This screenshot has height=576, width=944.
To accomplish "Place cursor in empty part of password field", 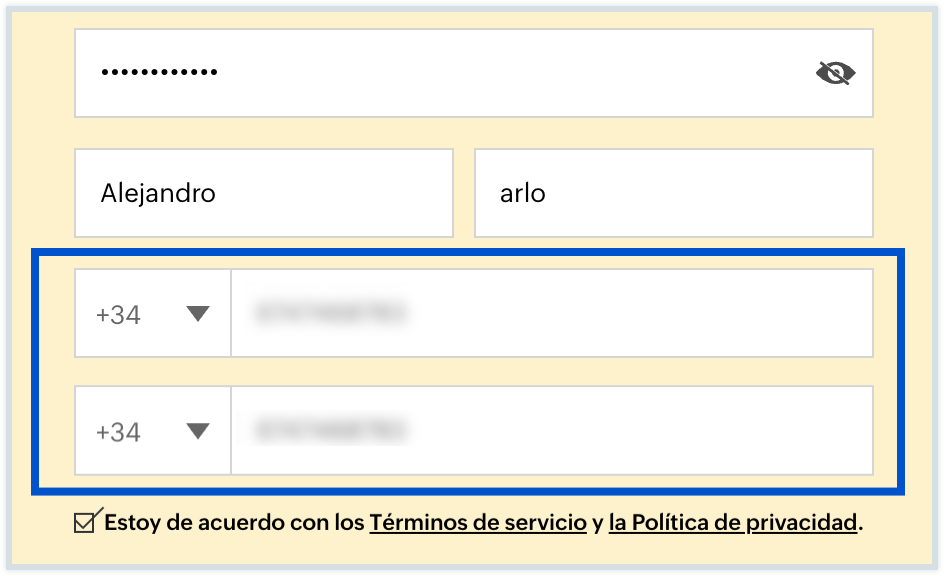I will coord(500,73).
